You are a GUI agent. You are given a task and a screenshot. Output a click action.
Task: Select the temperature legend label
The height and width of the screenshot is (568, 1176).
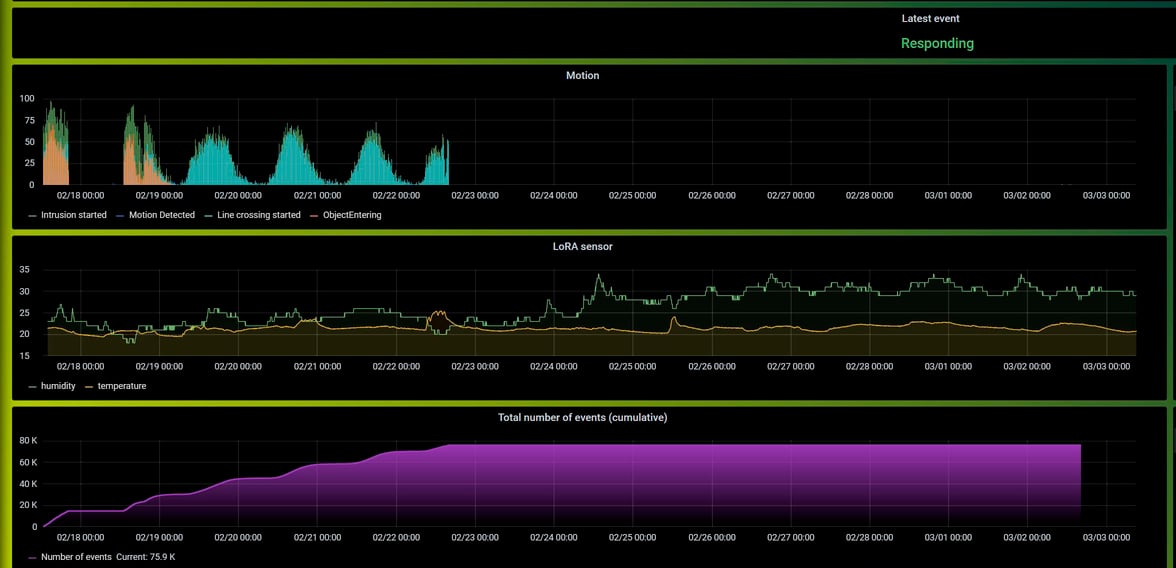point(122,386)
